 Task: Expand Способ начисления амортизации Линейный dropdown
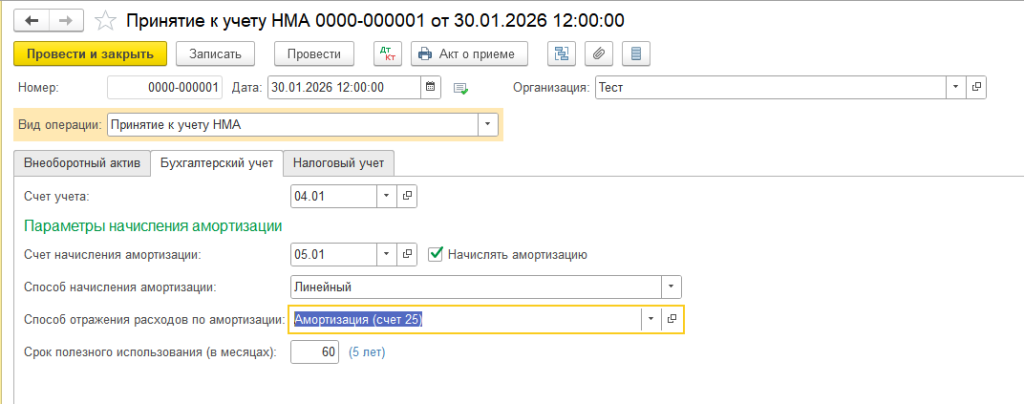pos(671,287)
